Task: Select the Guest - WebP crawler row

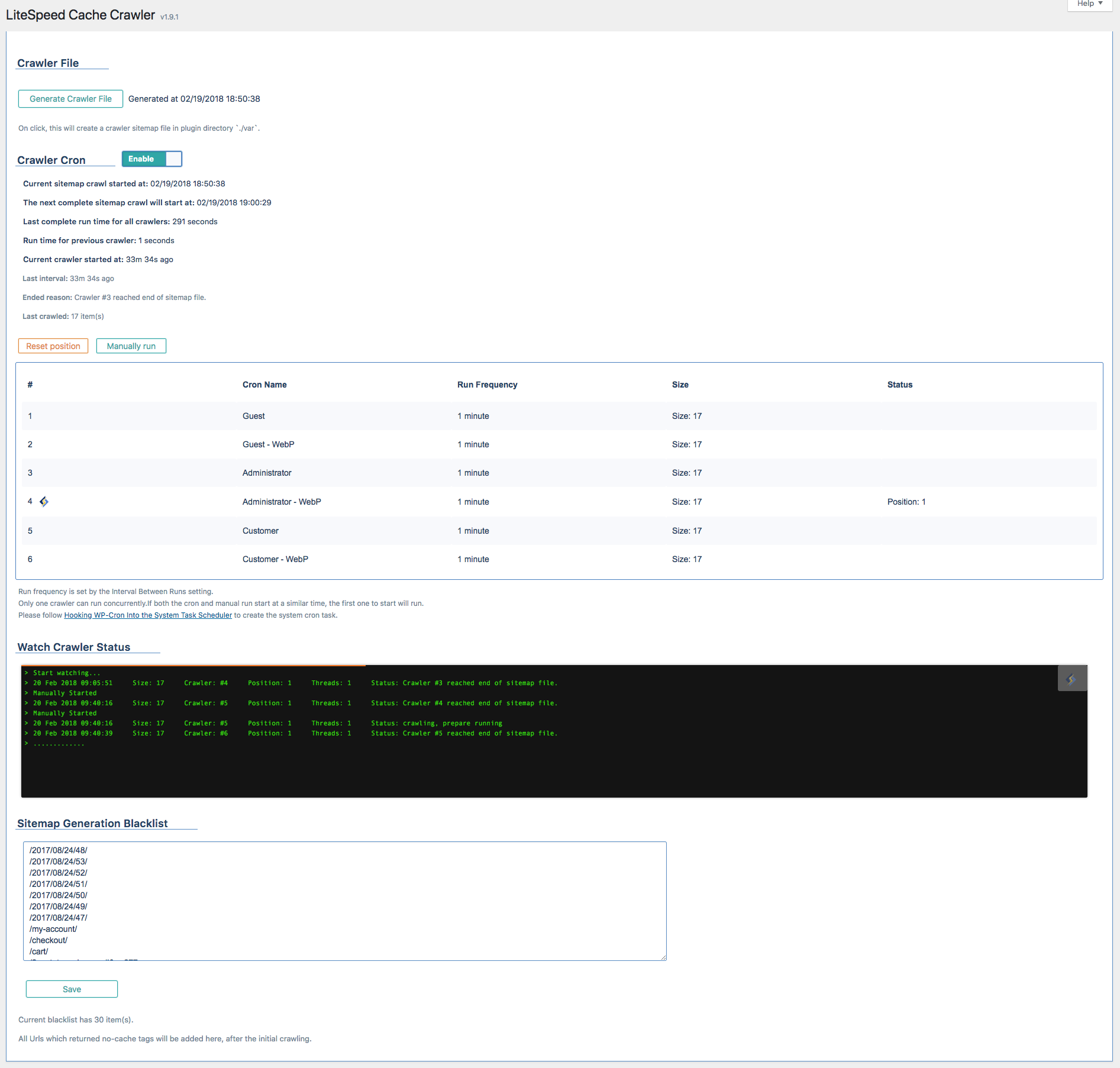Action: pos(268,444)
